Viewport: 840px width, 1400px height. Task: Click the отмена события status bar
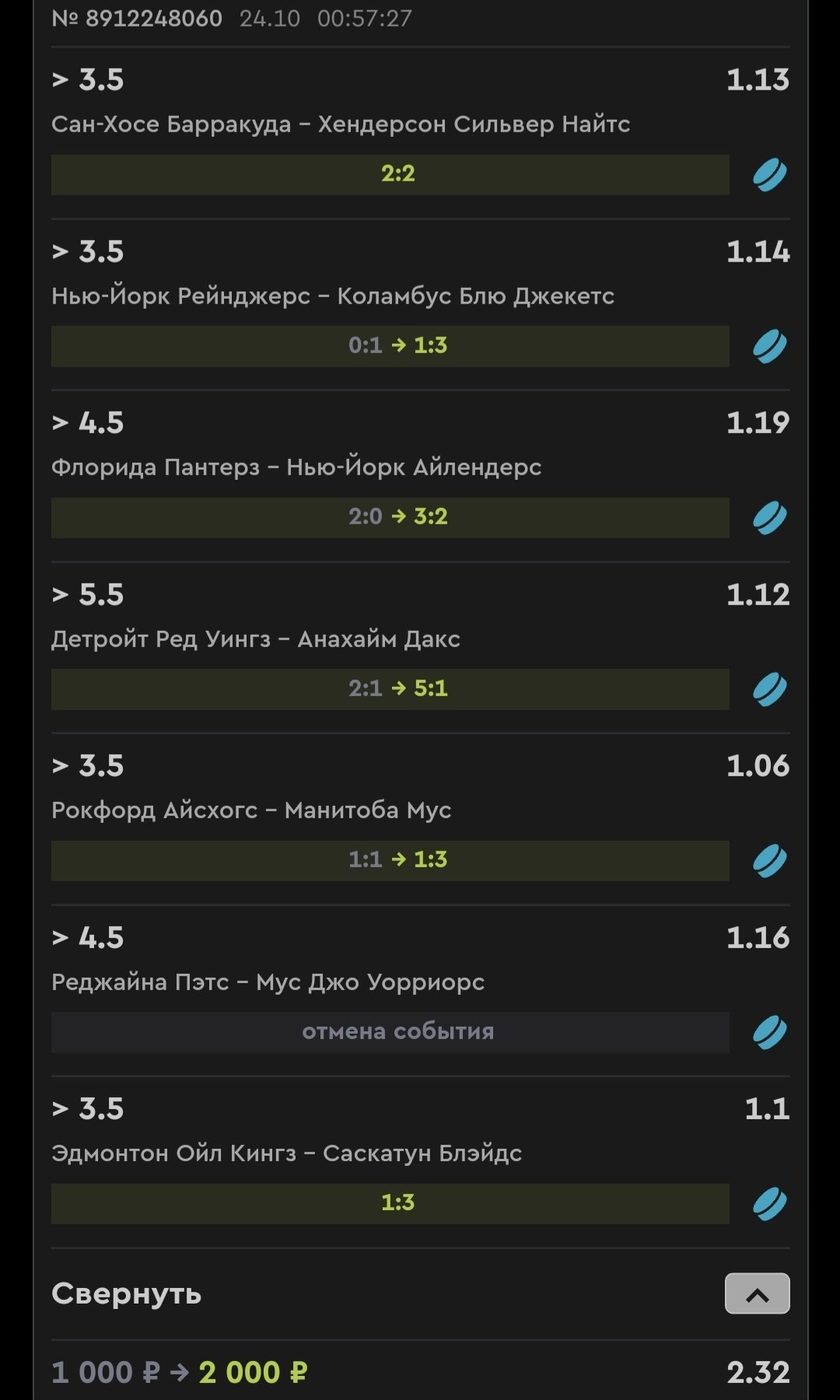tap(390, 1032)
